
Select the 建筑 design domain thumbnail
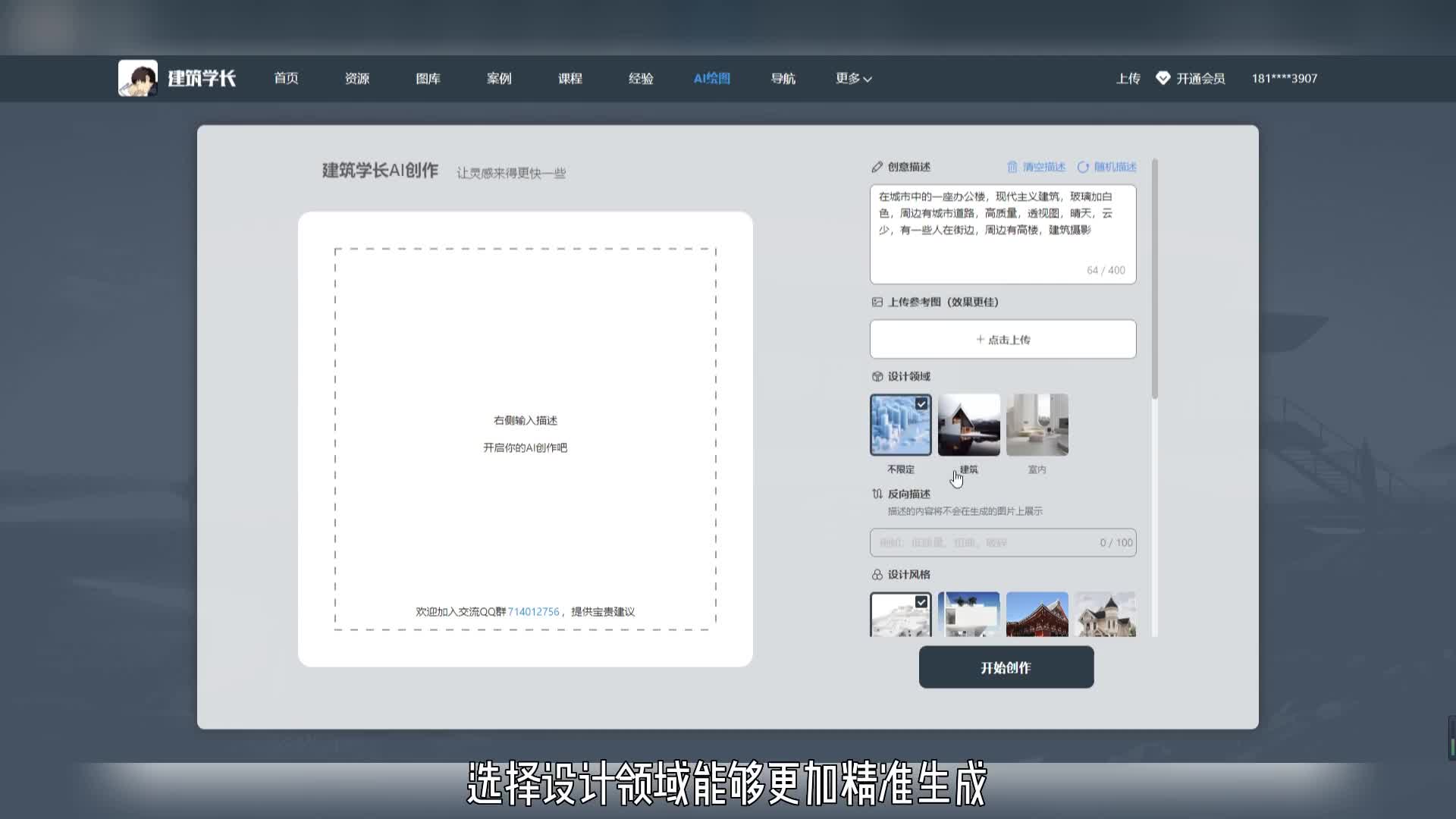[x=968, y=425]
